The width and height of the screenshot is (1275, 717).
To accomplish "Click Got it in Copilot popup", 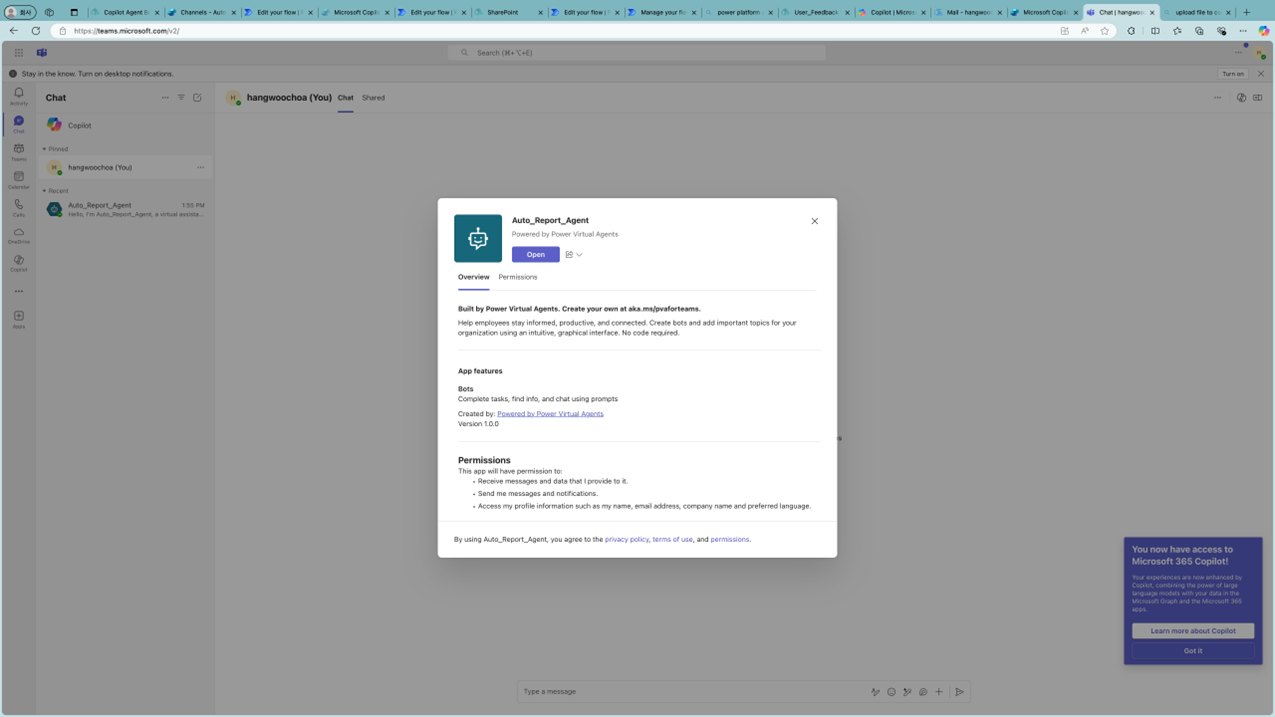I will (x=1193, y=651).
